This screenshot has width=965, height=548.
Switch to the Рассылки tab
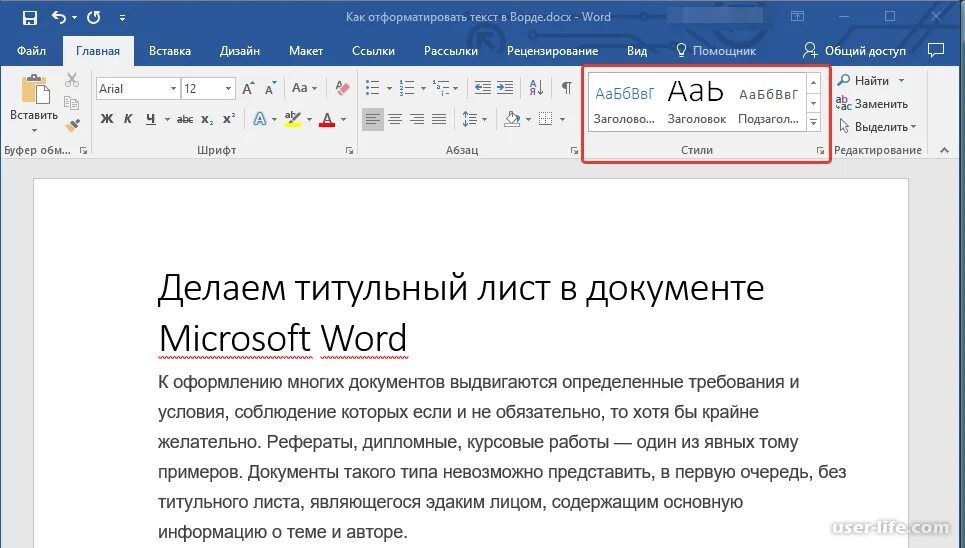450,50
